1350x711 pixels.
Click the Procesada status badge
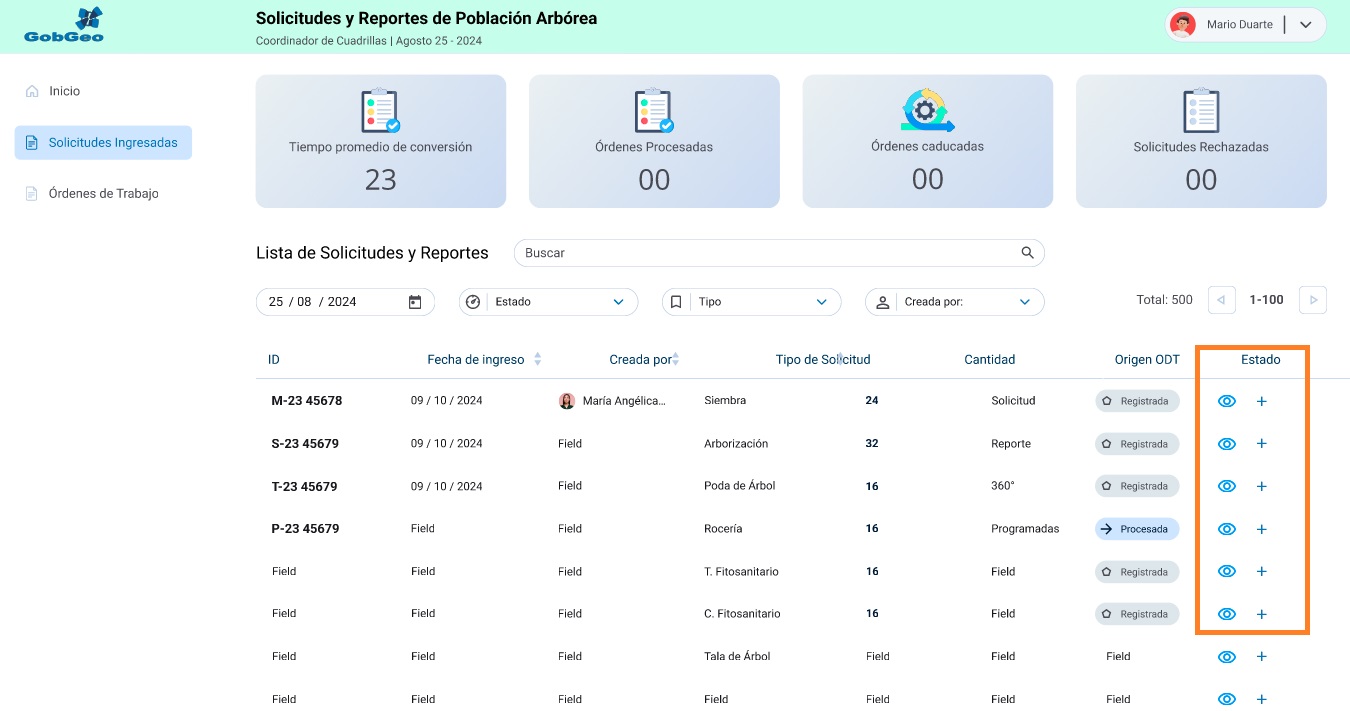(1137, 529)
